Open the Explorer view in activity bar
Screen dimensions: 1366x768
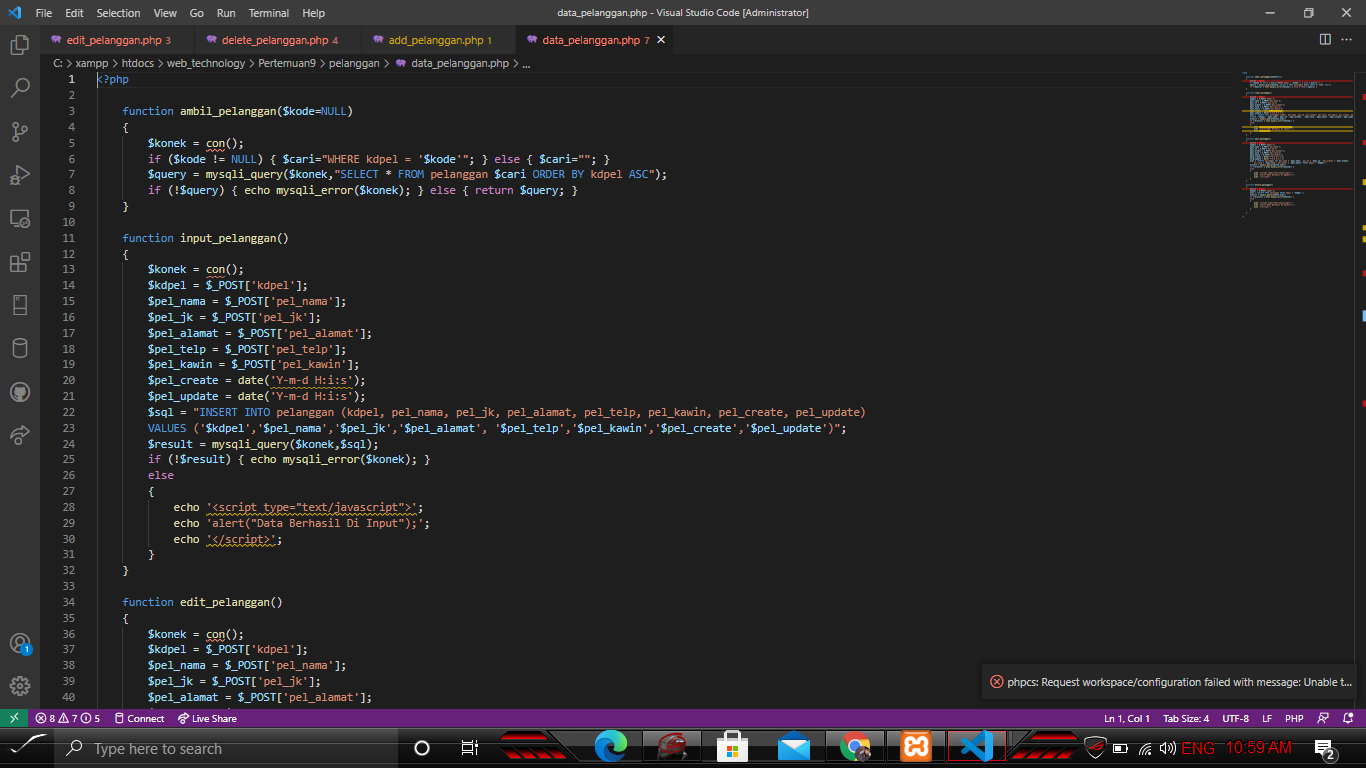point(19,45)
